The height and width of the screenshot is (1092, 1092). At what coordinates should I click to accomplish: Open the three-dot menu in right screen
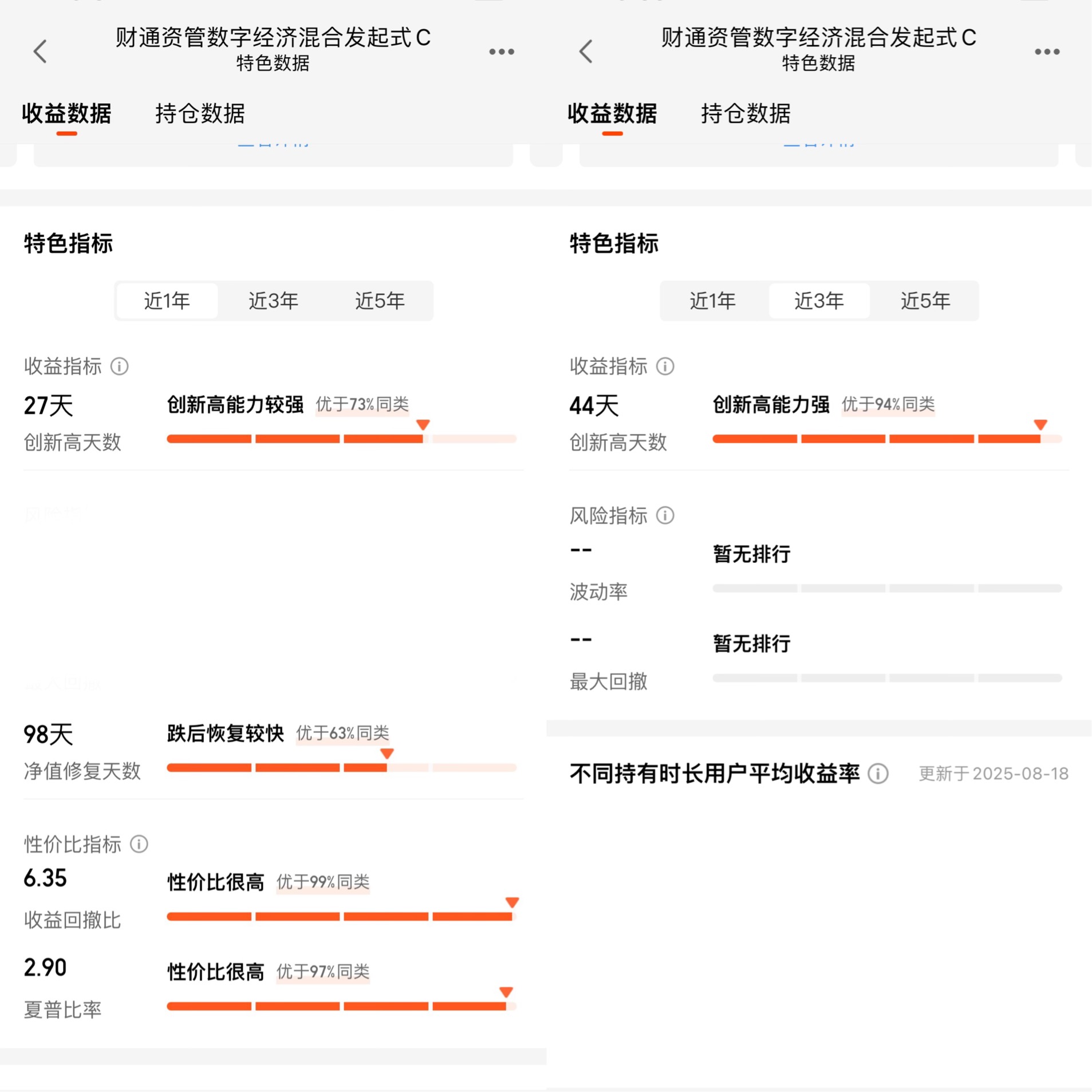1047,52
